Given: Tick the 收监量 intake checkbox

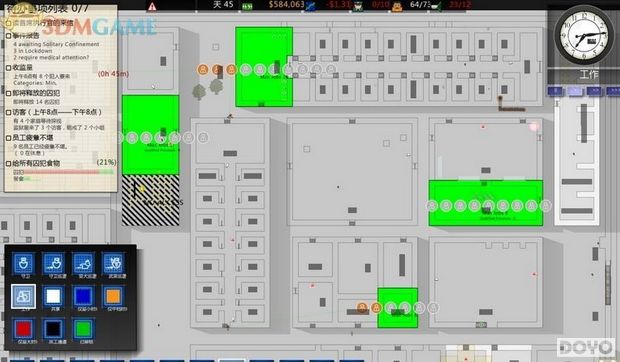Looking at the screenshot, I should 8,68.
